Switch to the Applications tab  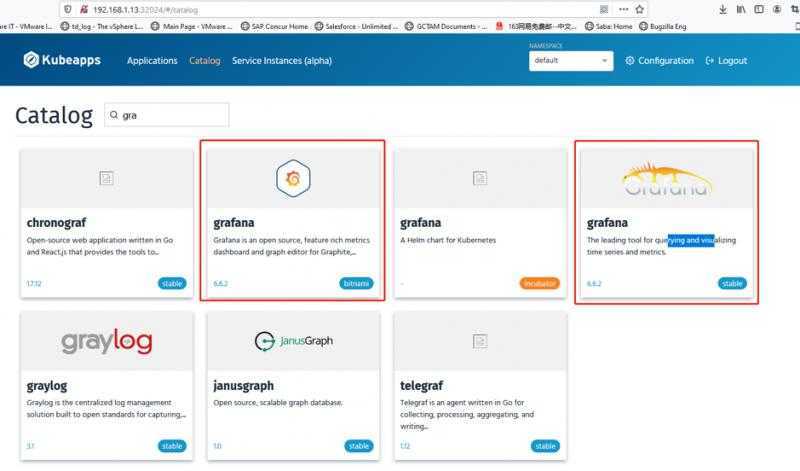152,60
